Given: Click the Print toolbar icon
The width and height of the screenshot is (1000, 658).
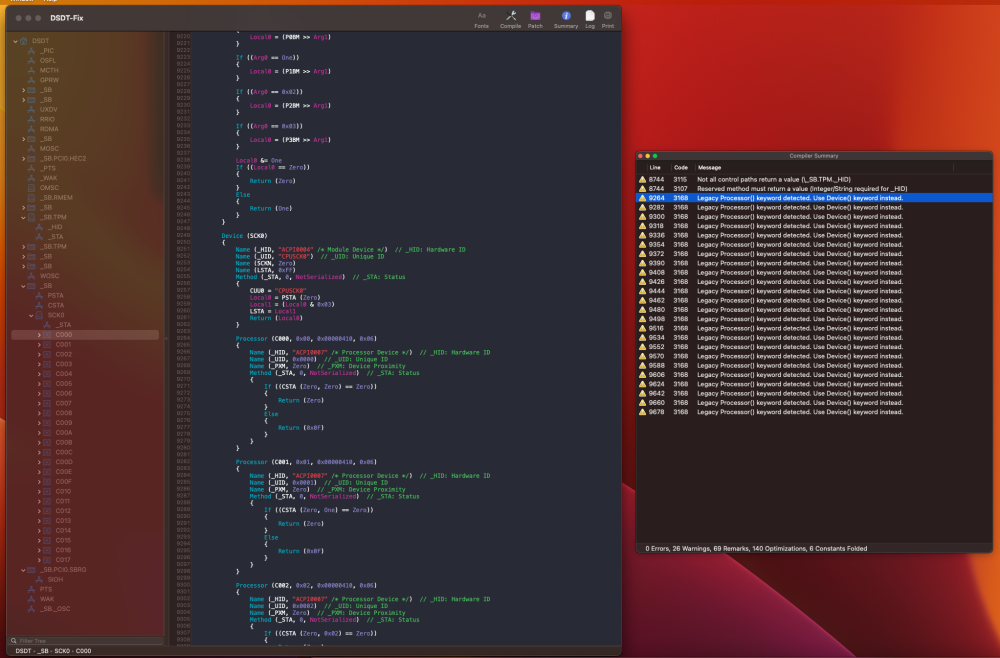Looking at the screenshot, I should [x=608, y=16].
